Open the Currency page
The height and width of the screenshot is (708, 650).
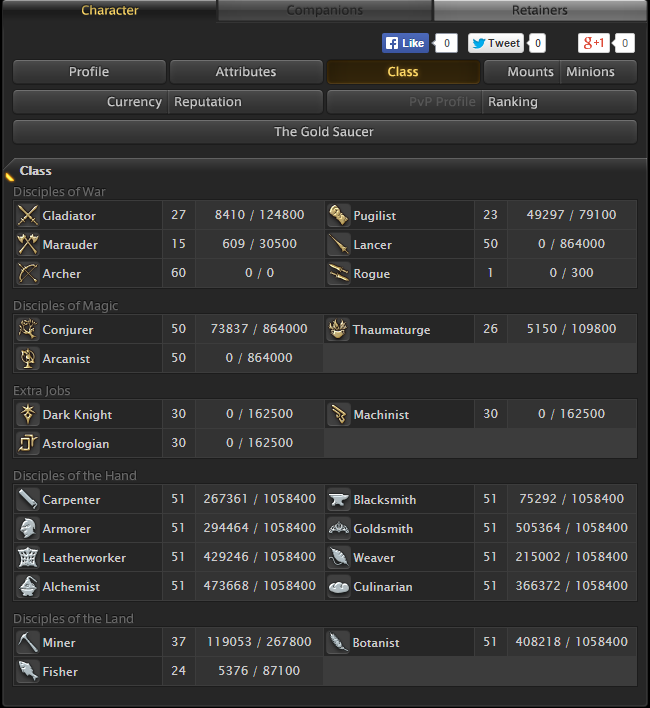[x=90, y=102]
